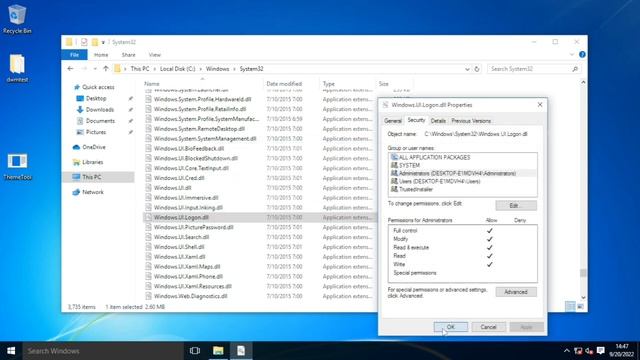Select Quick access in navigation pane
The width and height of the screenshot is (640, 360).
point(98,87)
